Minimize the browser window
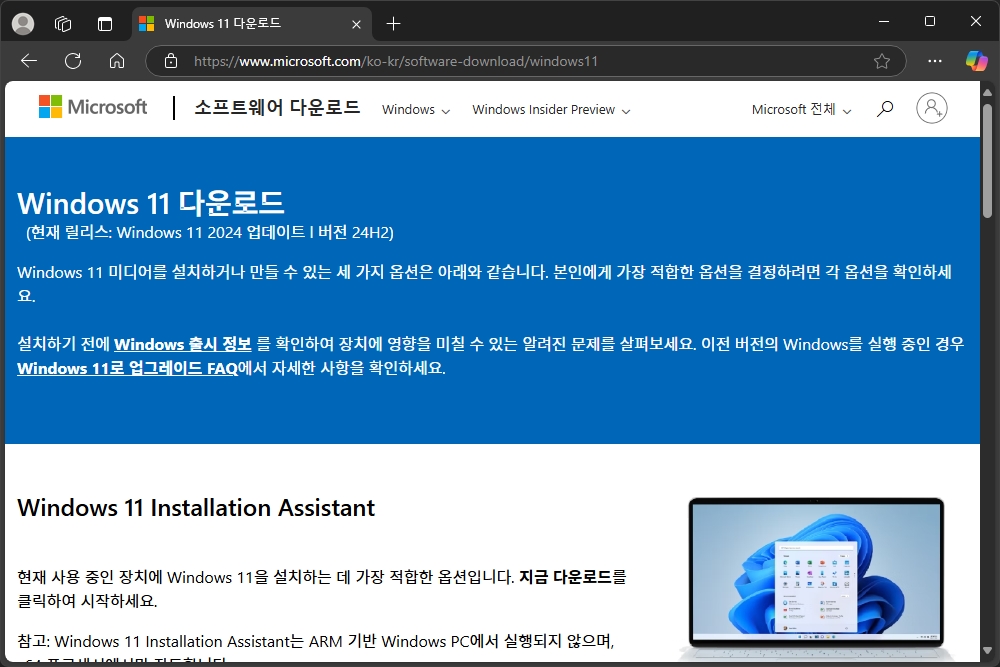The width and height of the screenshot is (1000, 667). pyautogui.click(x=884, y=22)
